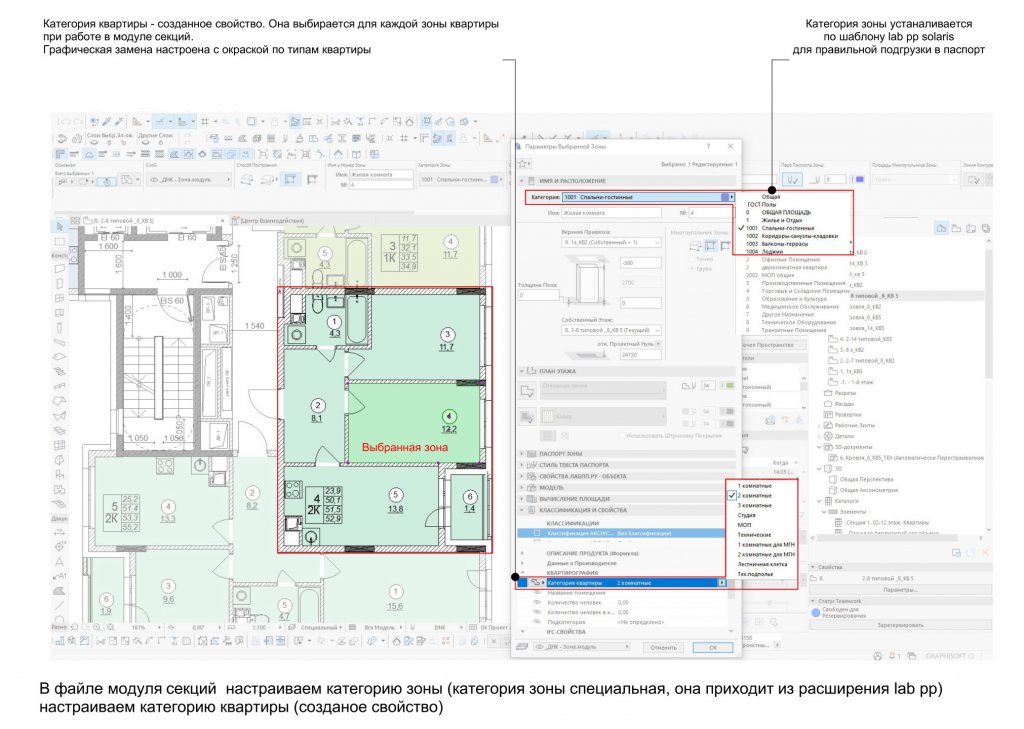Click the OK button in zone dialog

tap(712, 647)
